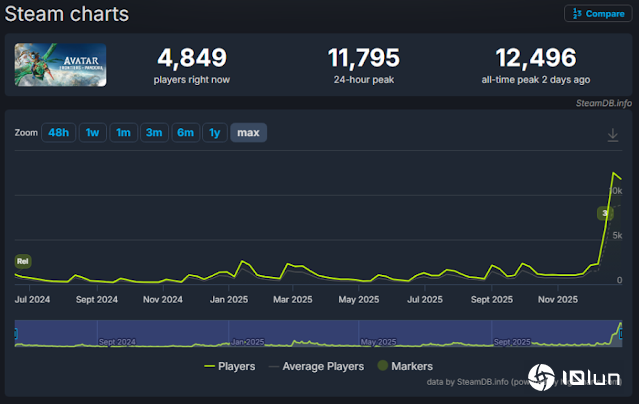Click the green Markers circle icon

point(380,366)
